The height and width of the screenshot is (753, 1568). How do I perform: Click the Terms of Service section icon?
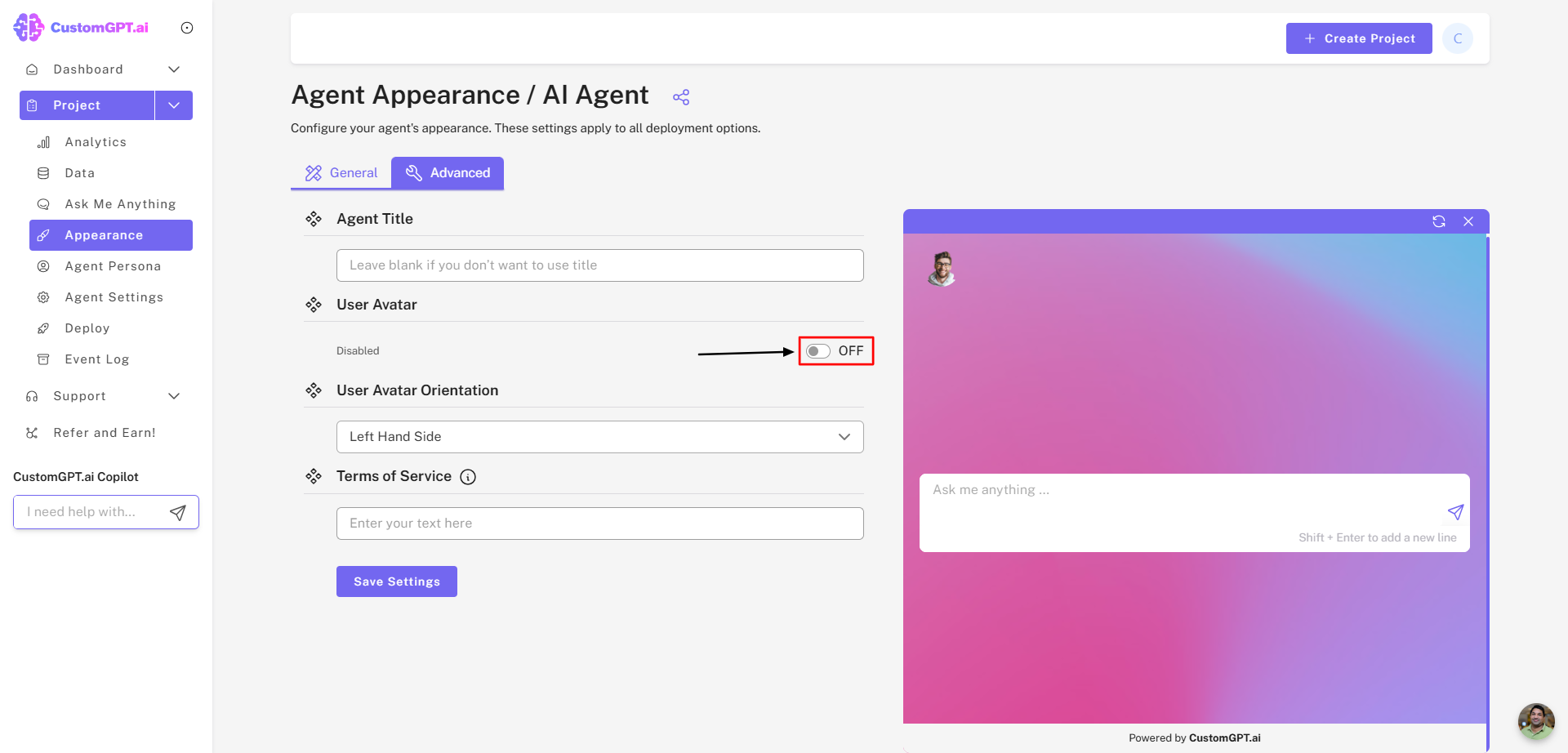click(x=314, y=476)
